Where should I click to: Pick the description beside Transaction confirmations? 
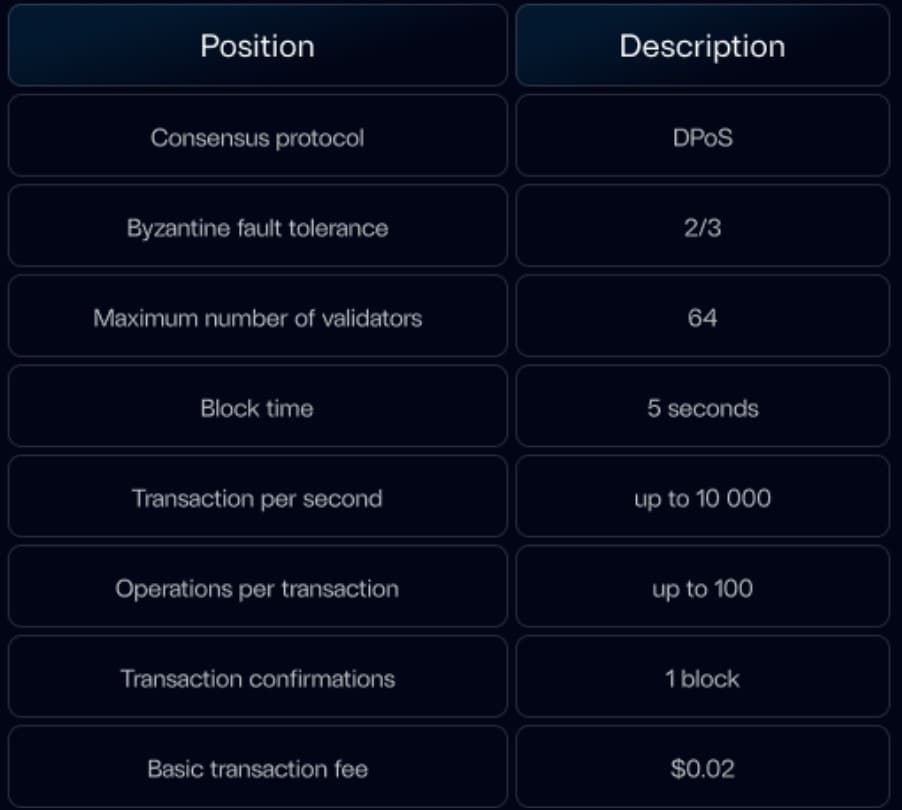click(x=702, y=678)
